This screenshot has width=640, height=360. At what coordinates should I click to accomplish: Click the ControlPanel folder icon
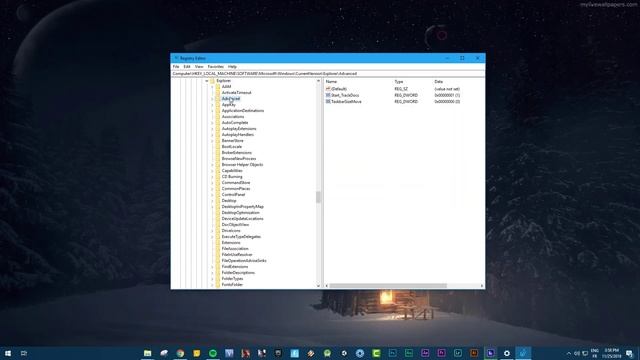[x=218, y=195]
